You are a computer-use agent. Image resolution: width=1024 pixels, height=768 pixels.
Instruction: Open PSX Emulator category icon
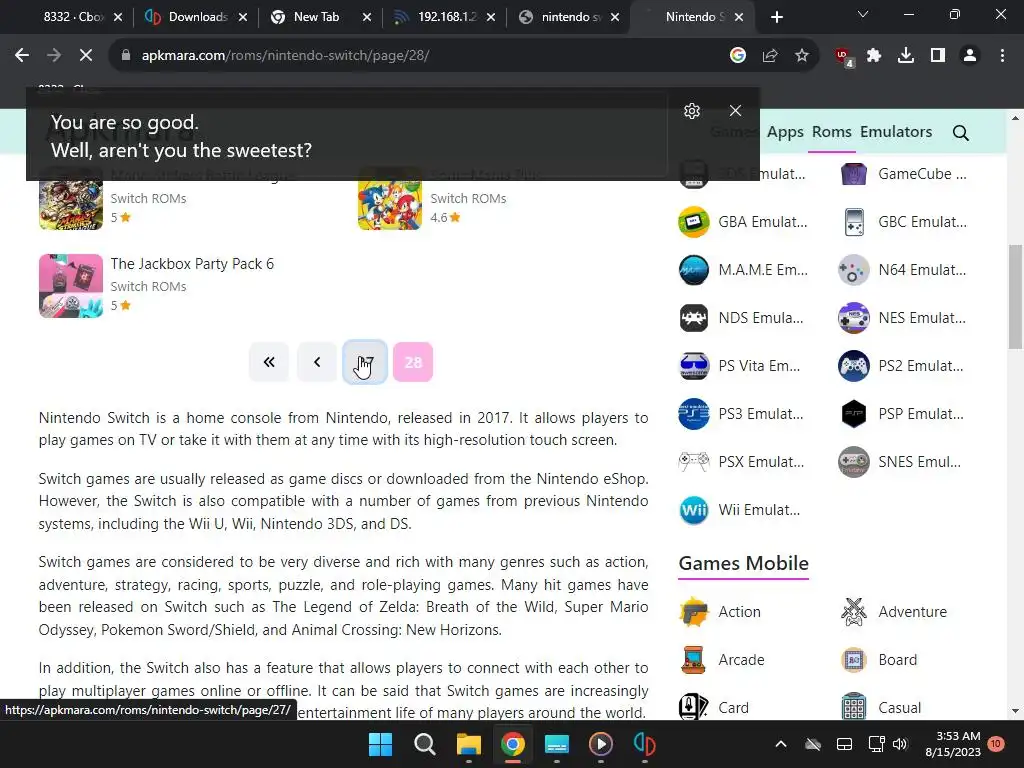694,462
